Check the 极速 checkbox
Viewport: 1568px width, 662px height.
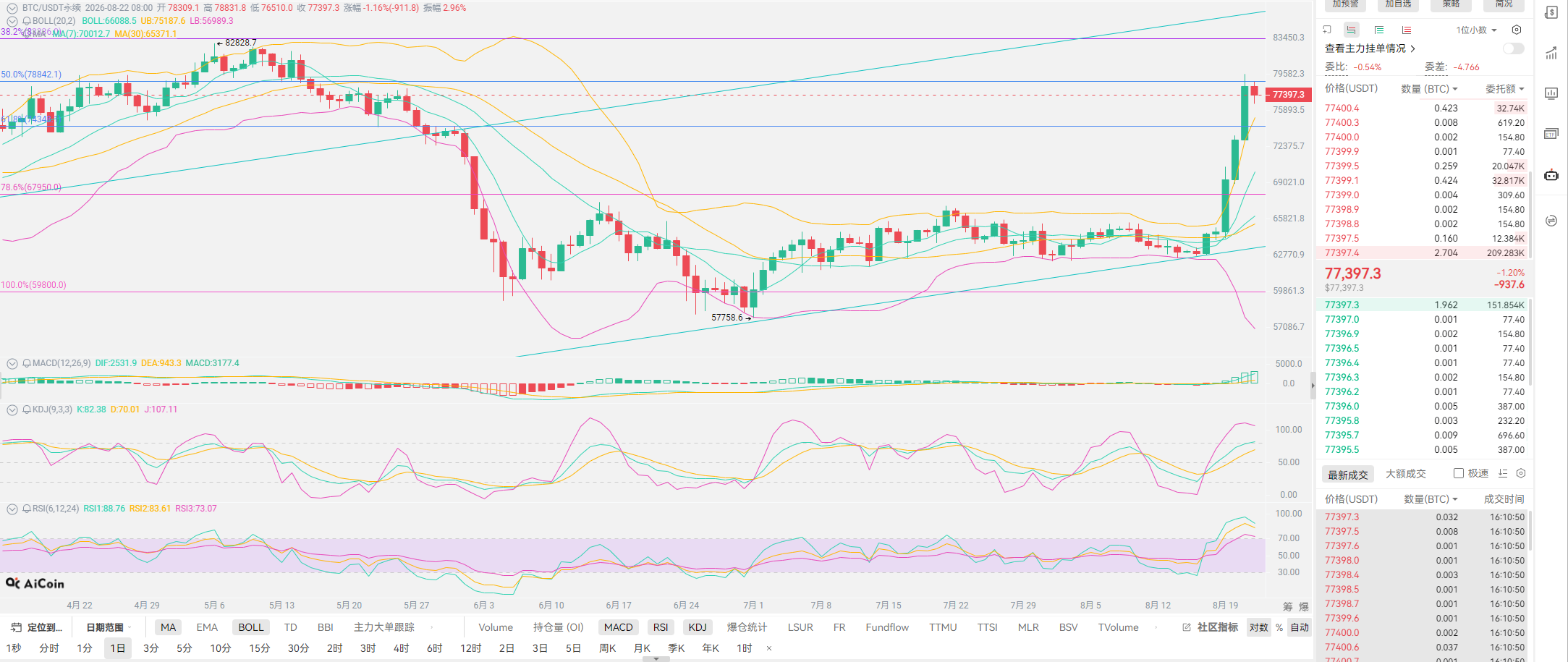[x=1459, y=473]
